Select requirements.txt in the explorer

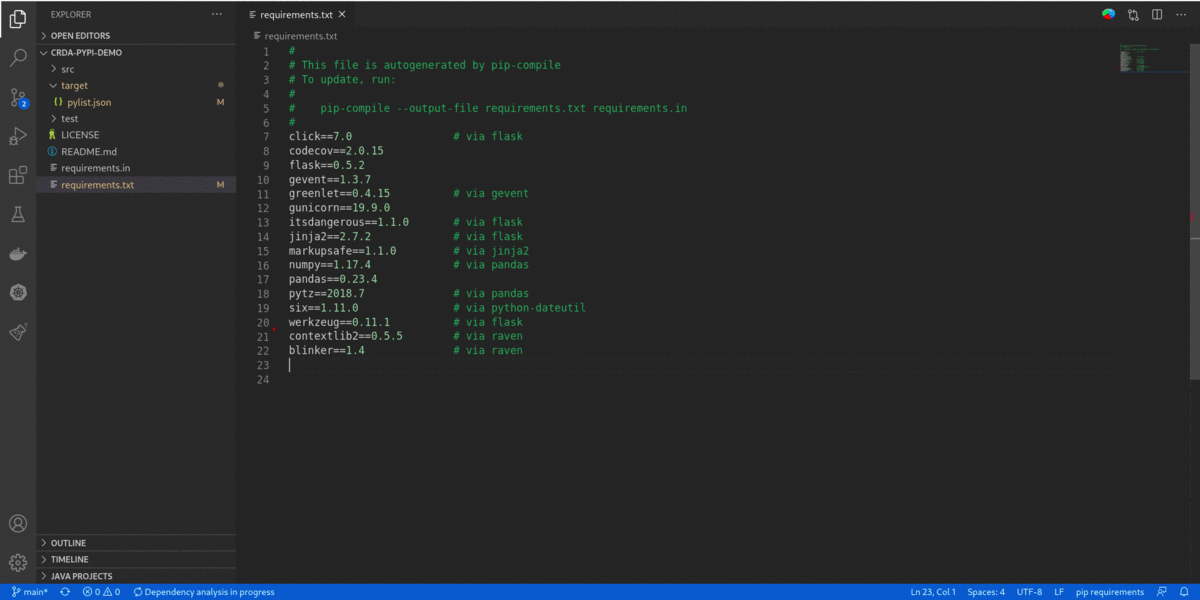[x=136, y=184]
